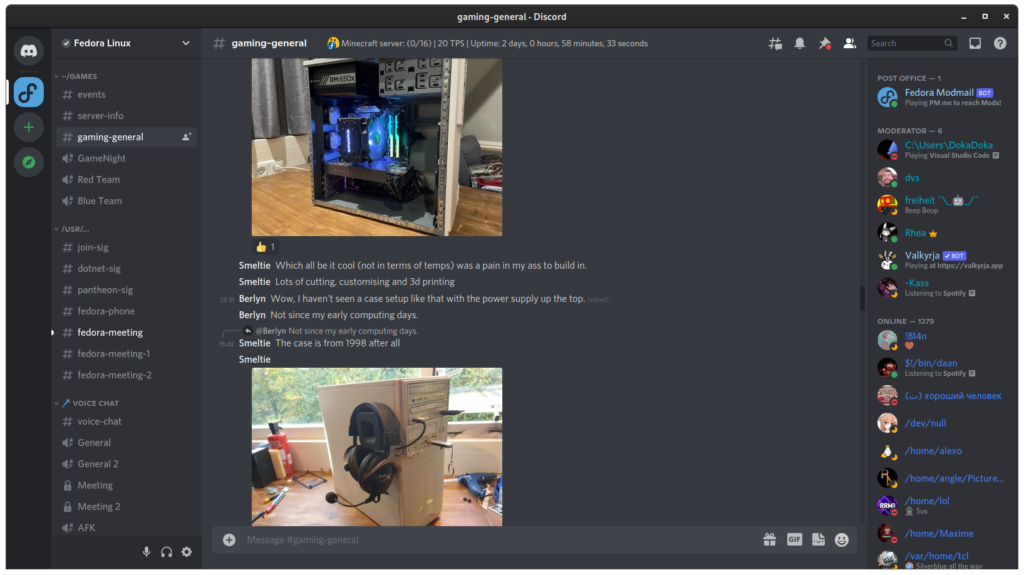This screenshot has width=1024, height=575.
Task: Toggle headphone deafen
Action: tap(167, 552)
